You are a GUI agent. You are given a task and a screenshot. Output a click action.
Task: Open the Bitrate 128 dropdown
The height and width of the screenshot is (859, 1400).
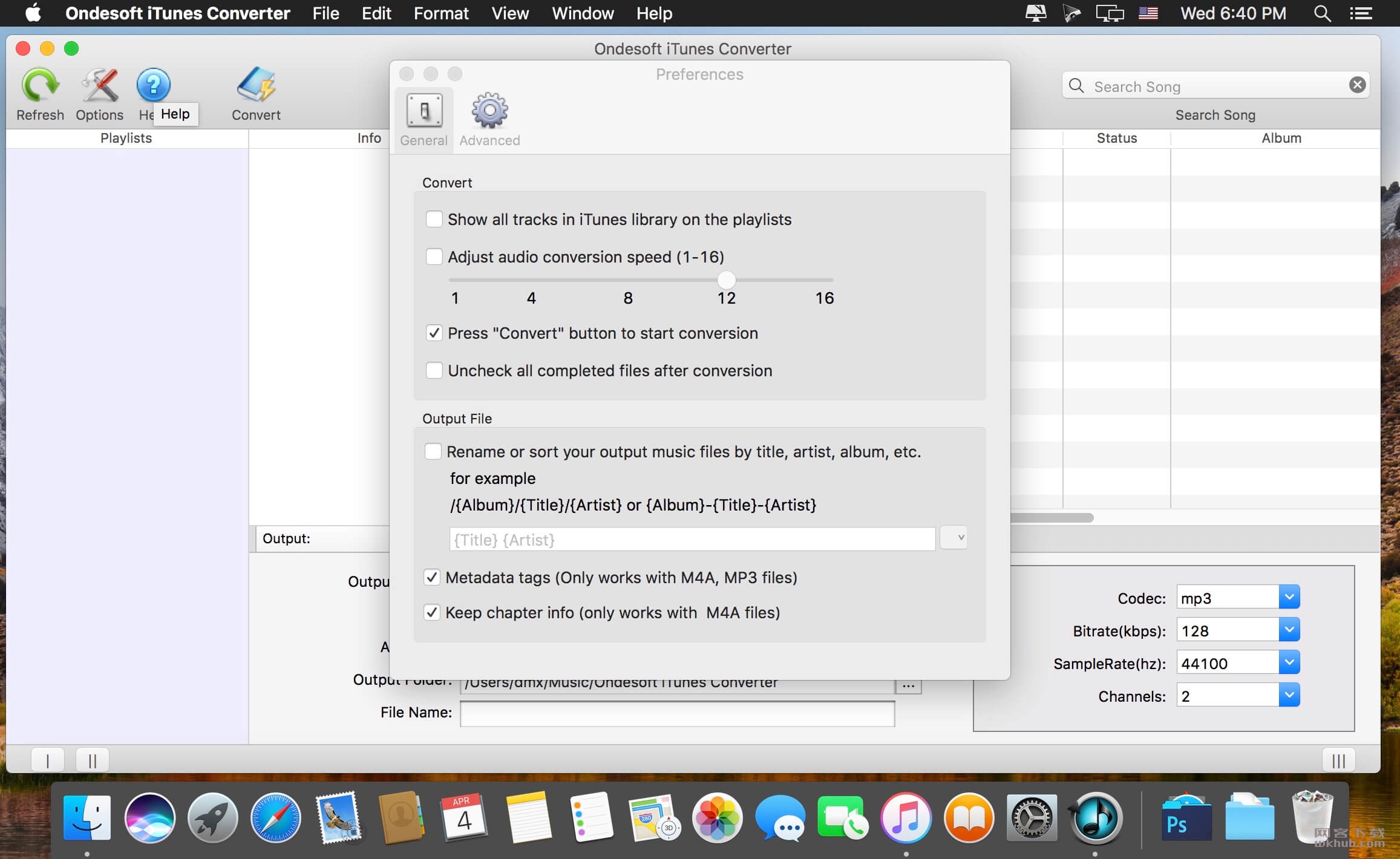click(1289, 630)
